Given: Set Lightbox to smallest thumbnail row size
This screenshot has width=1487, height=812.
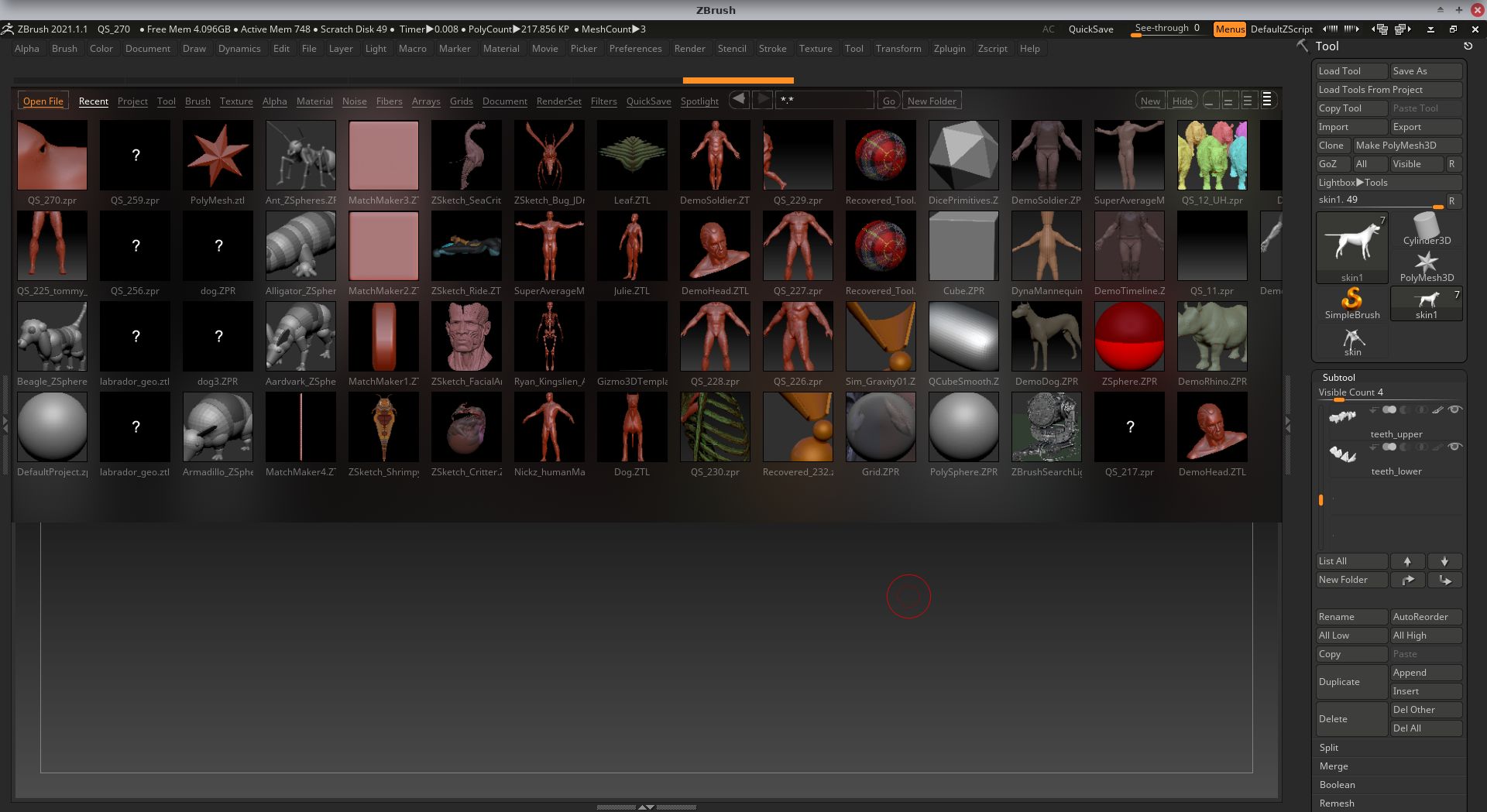Looking at the screenshot, I should pyautogui.click(x=1211, y=101).
